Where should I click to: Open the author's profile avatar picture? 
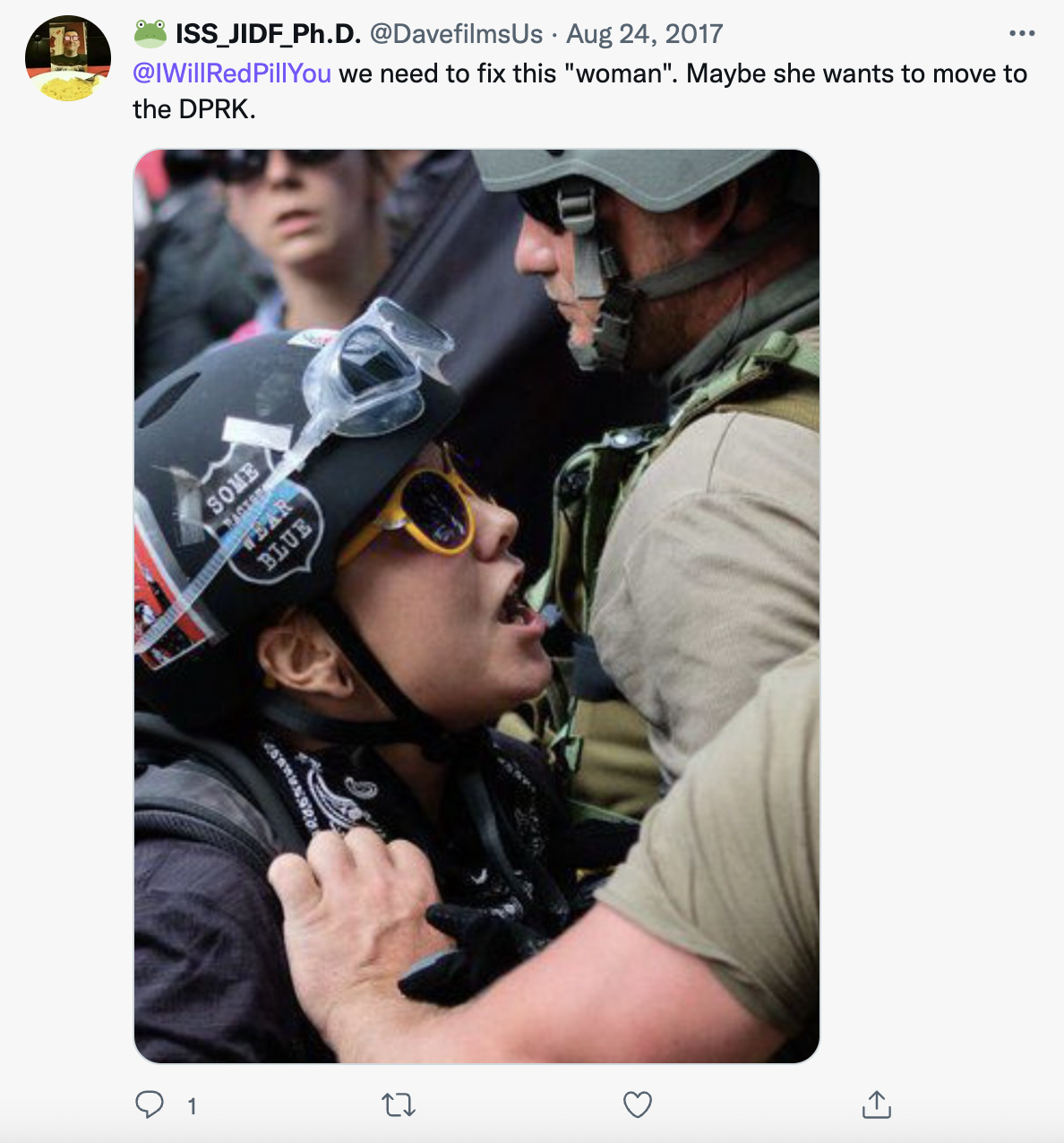(x=68, y=58)
